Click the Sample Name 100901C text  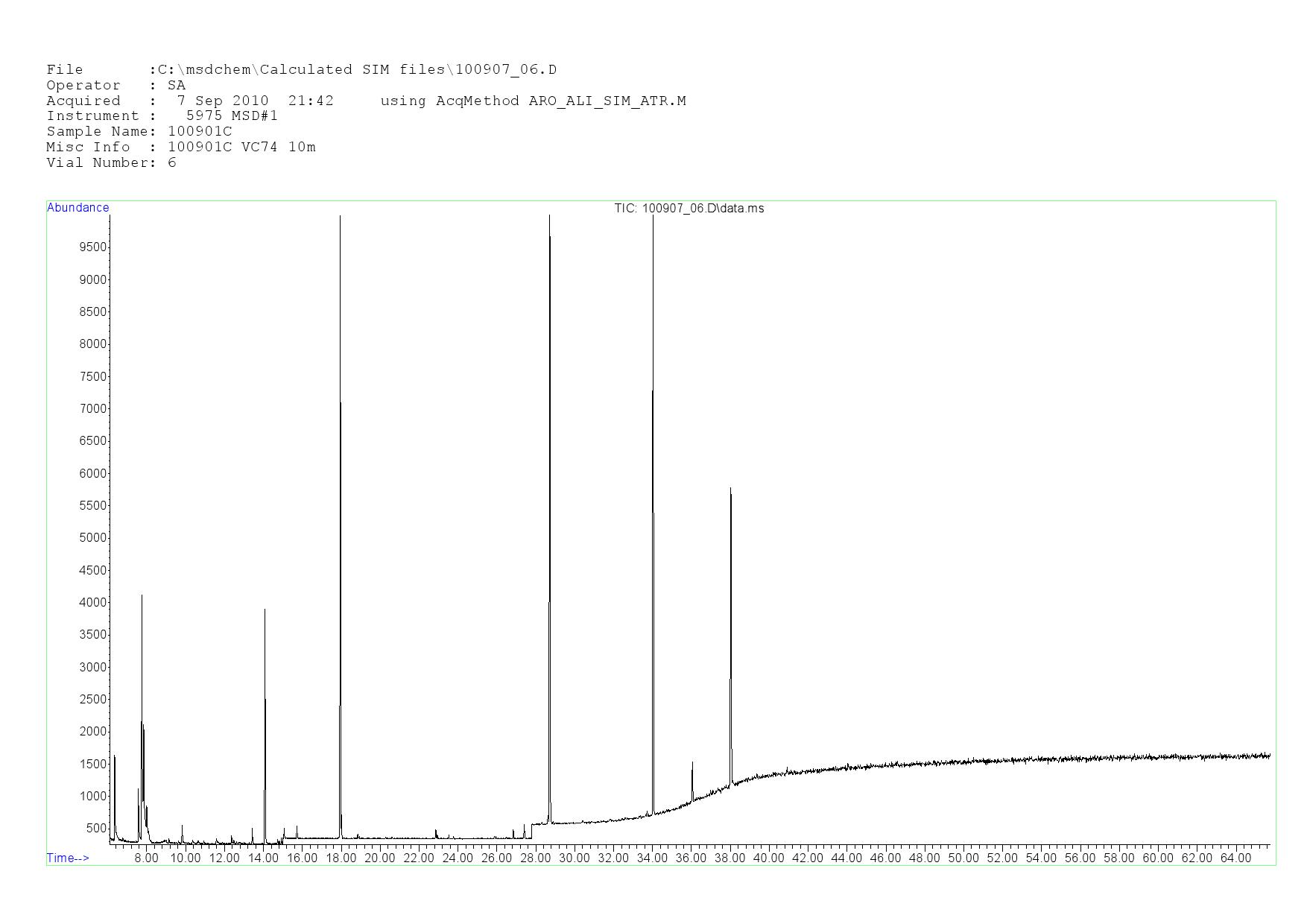139,132
